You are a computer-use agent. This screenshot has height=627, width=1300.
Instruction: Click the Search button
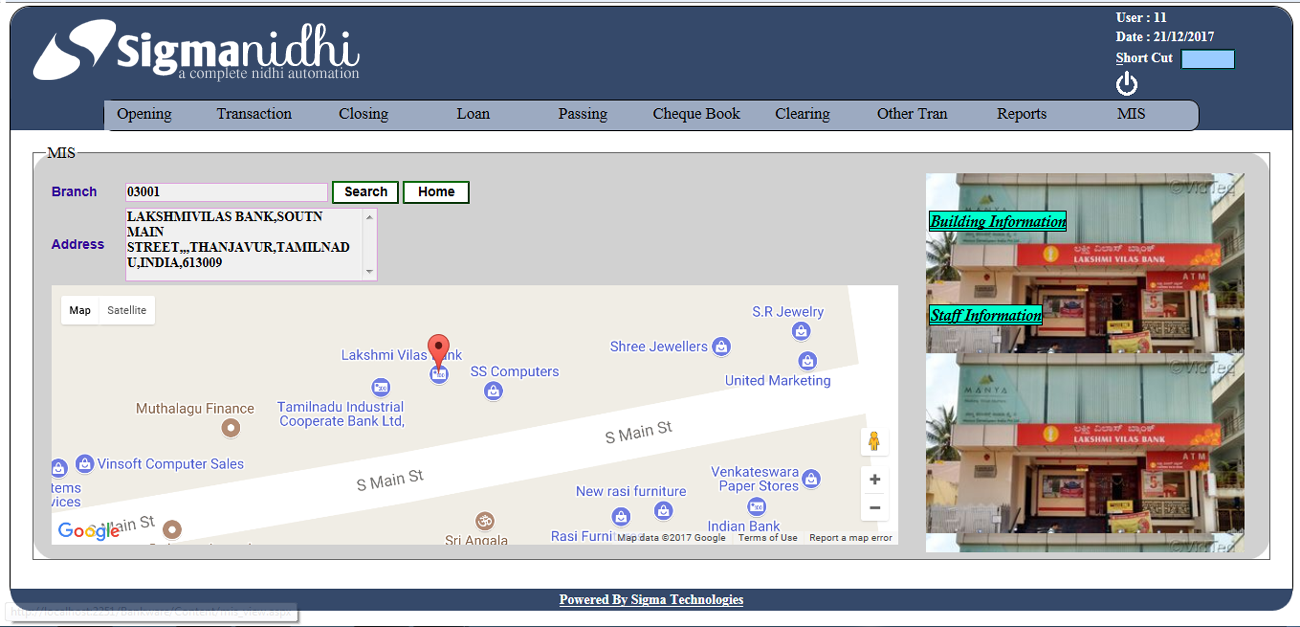pos(366,192)
